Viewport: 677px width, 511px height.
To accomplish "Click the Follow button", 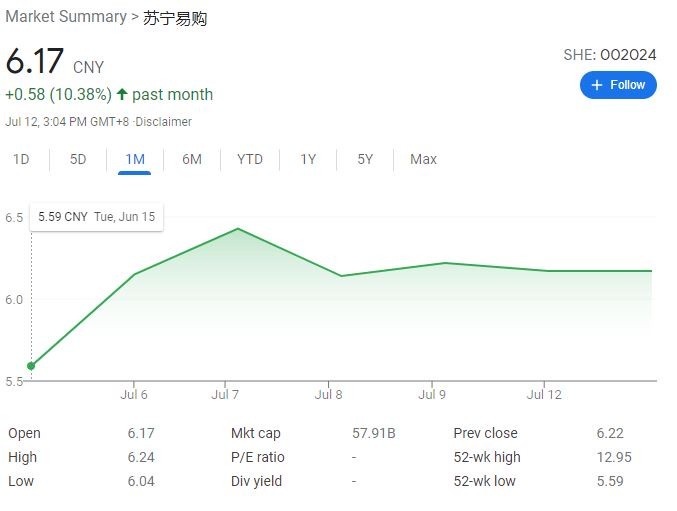I will click(618, 85).
